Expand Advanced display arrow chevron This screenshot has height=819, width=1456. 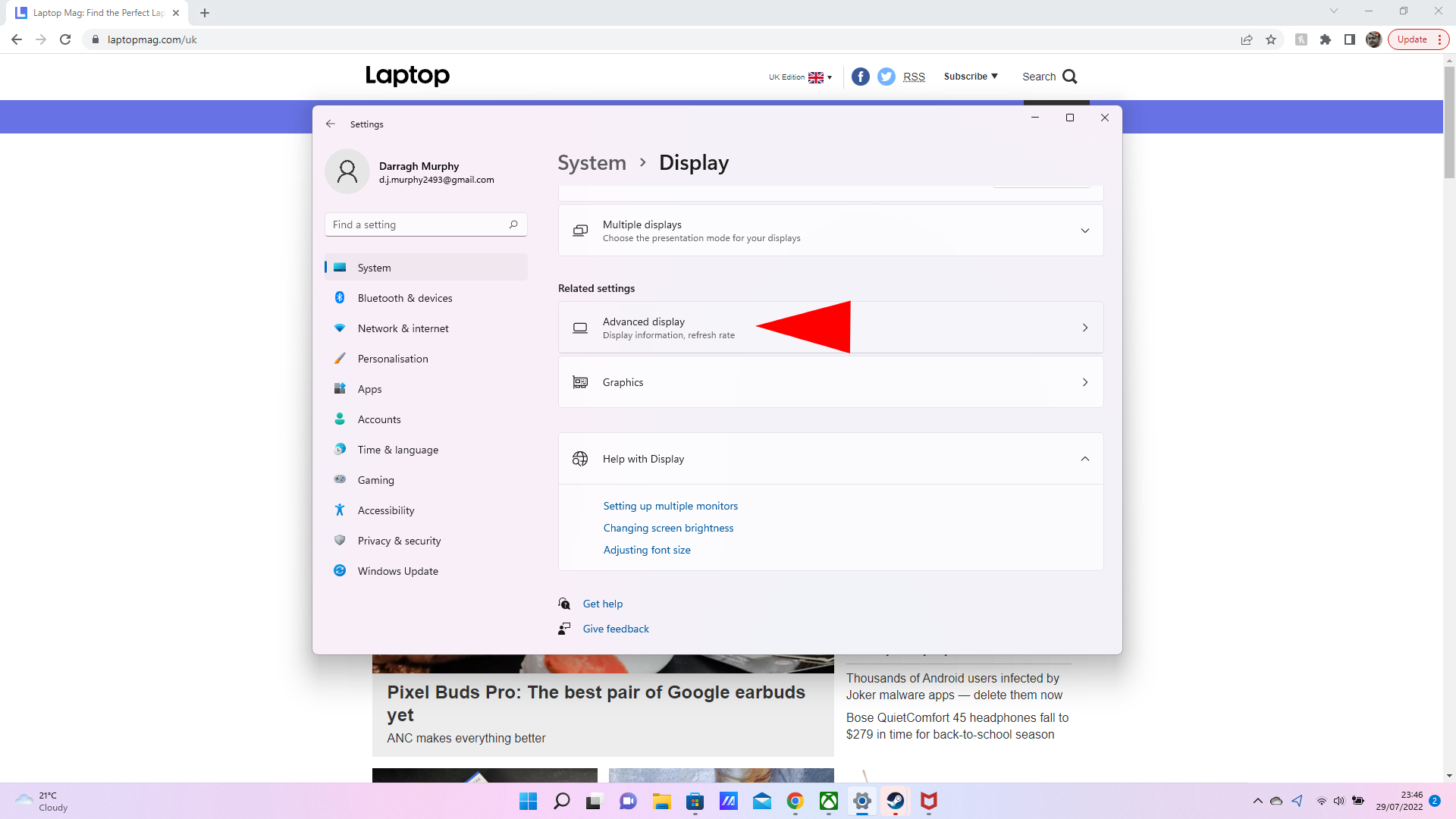coord(1085,327)
